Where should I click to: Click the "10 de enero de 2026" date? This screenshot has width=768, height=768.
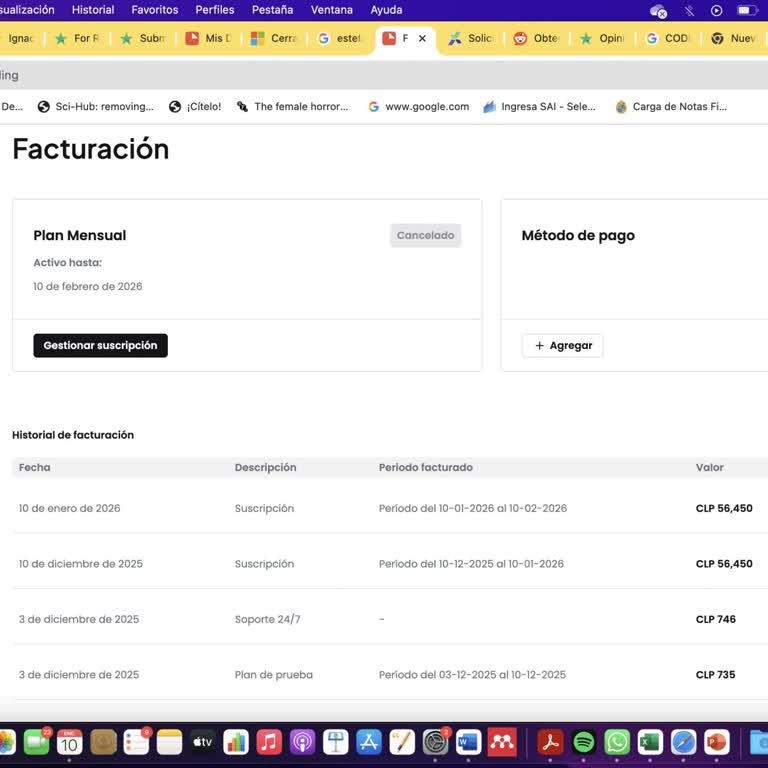(x=70, y=508)
